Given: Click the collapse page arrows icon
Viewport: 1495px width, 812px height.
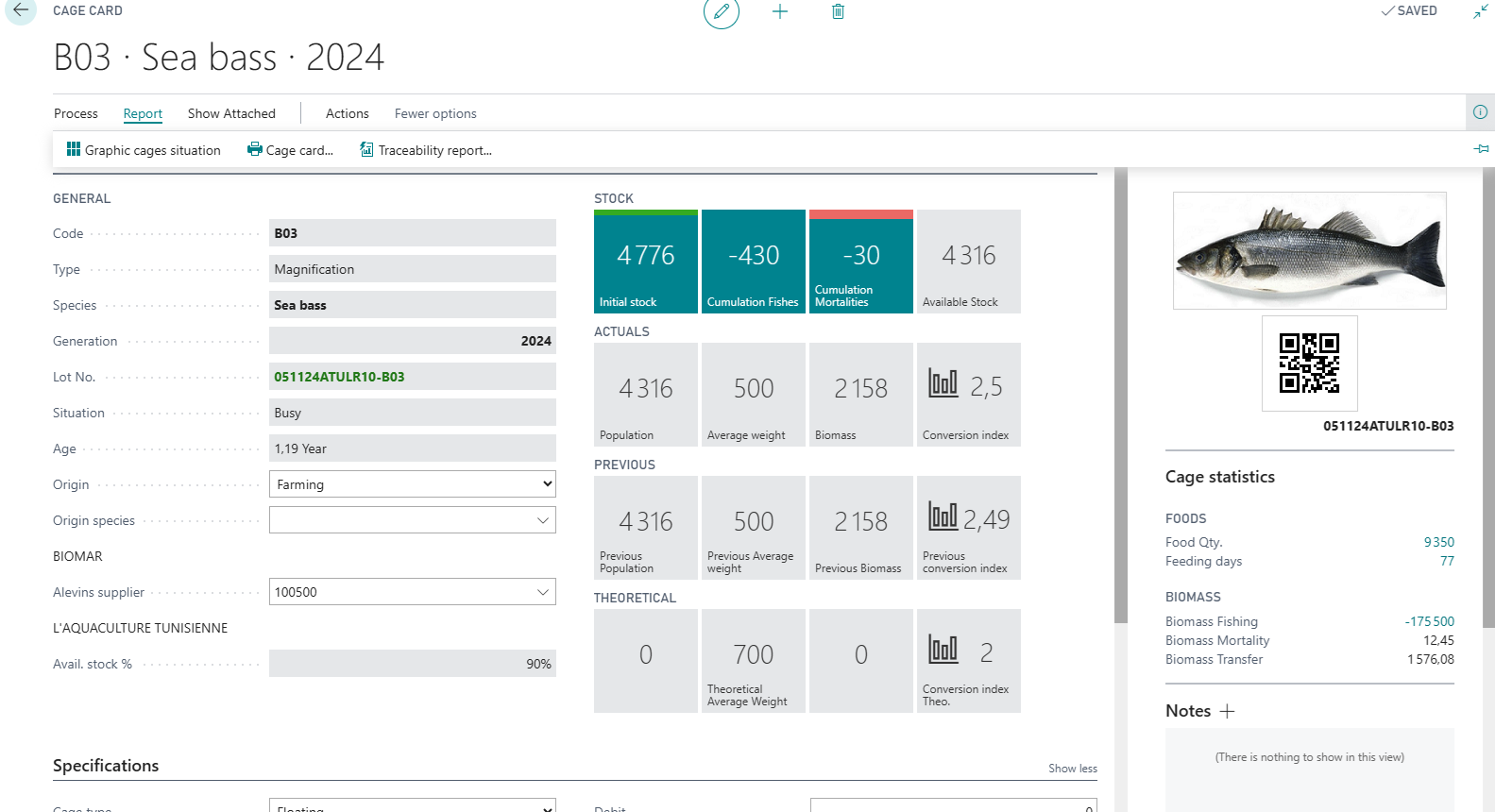Looking at the screenshot, I should pyautogui.click(x=1480, y=11).
